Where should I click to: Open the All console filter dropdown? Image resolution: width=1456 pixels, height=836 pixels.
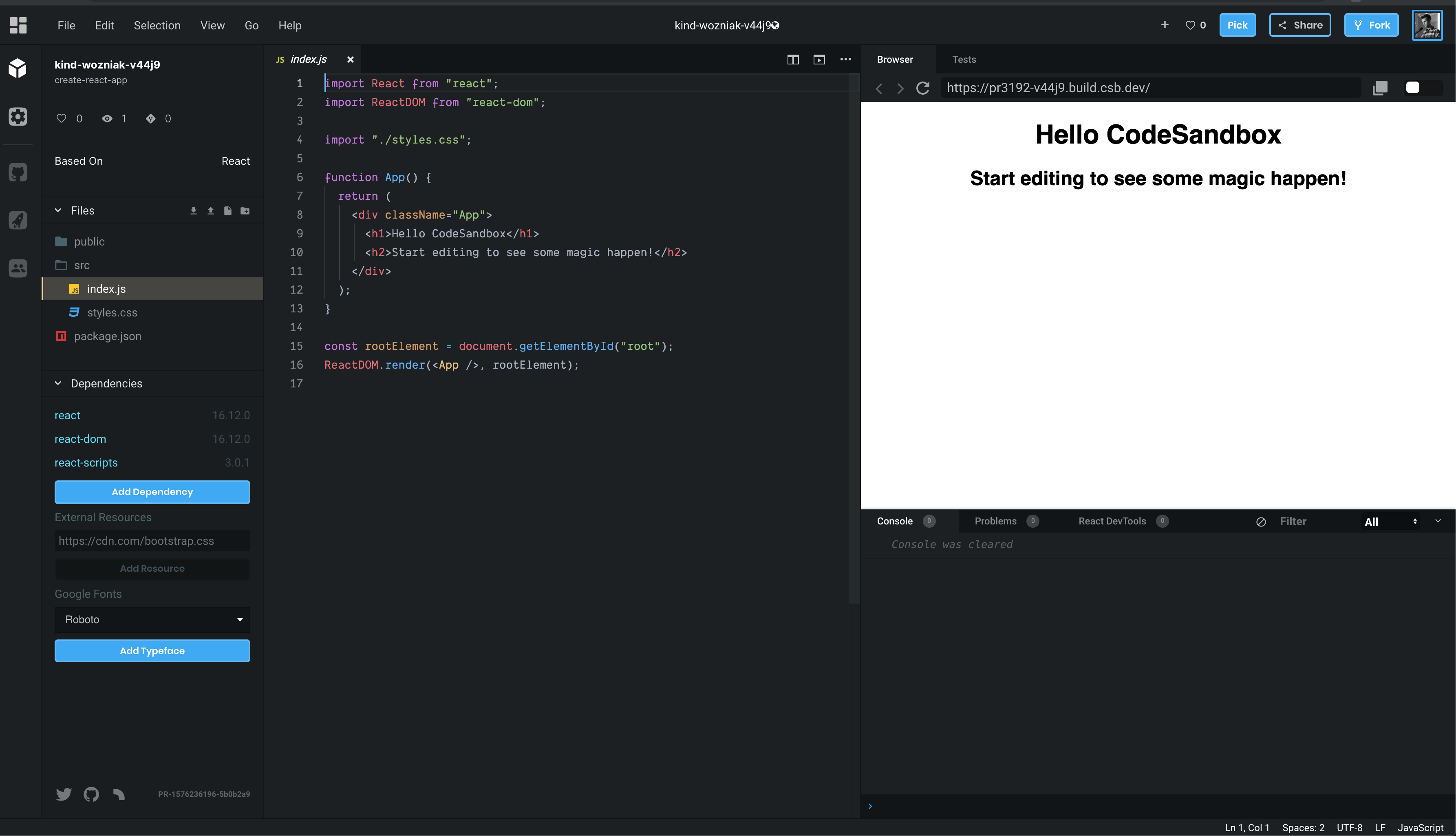pos(1390,521)
